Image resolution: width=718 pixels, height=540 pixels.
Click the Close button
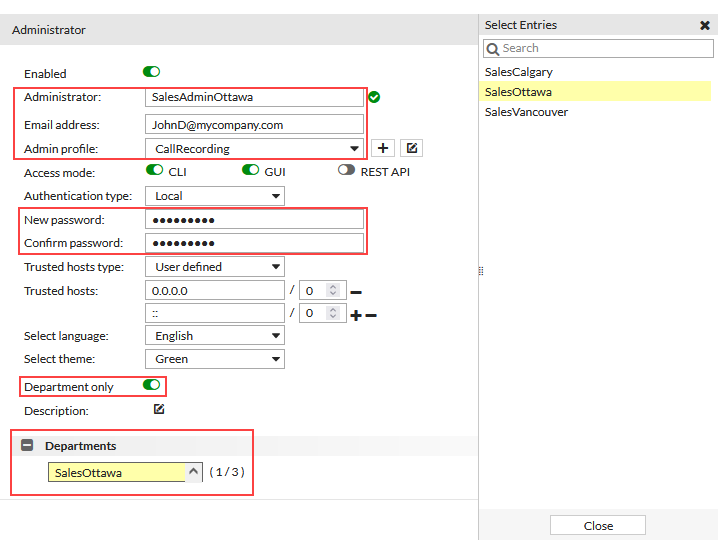click(x=598, y=525)
